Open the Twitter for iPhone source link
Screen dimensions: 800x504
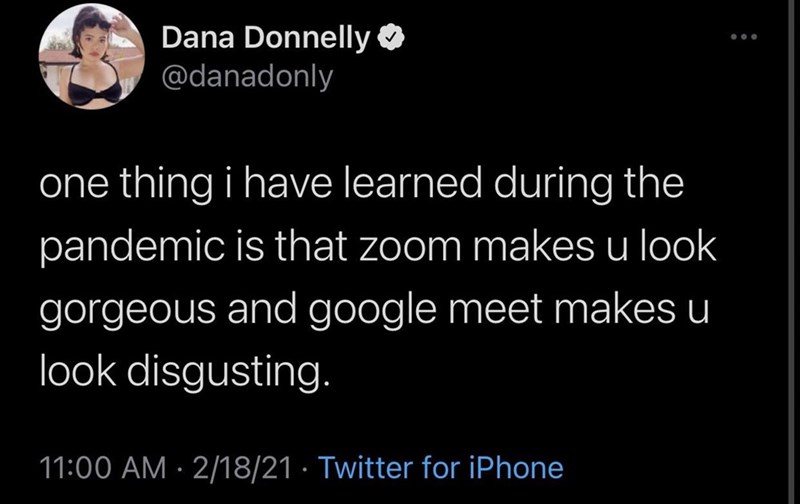click(444, 467)
